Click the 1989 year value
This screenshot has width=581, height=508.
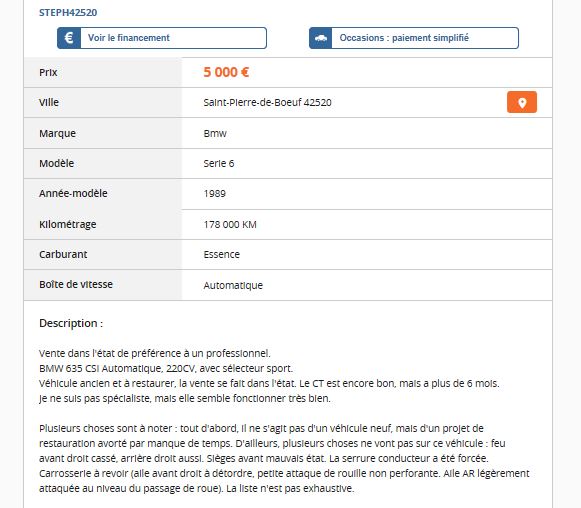coord(215,194)
